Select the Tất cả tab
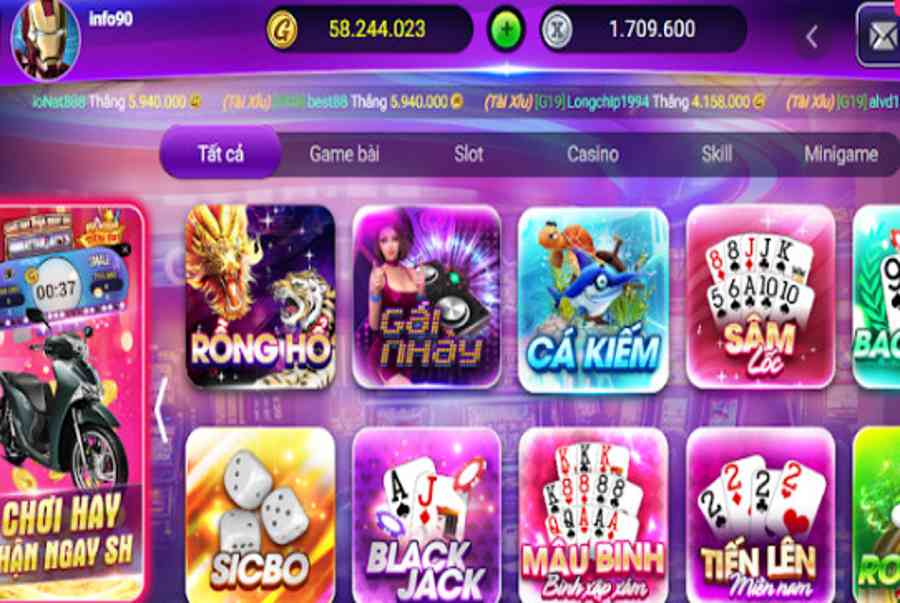Viewport: 900px width, 603px height. [220, 153]
